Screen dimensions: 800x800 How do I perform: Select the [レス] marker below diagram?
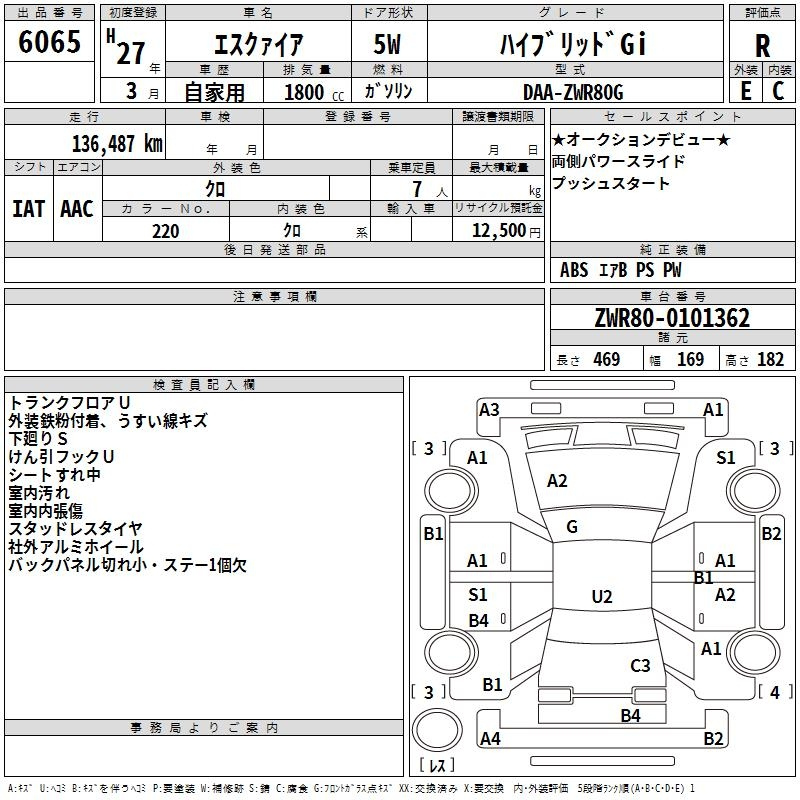[436, 766]
